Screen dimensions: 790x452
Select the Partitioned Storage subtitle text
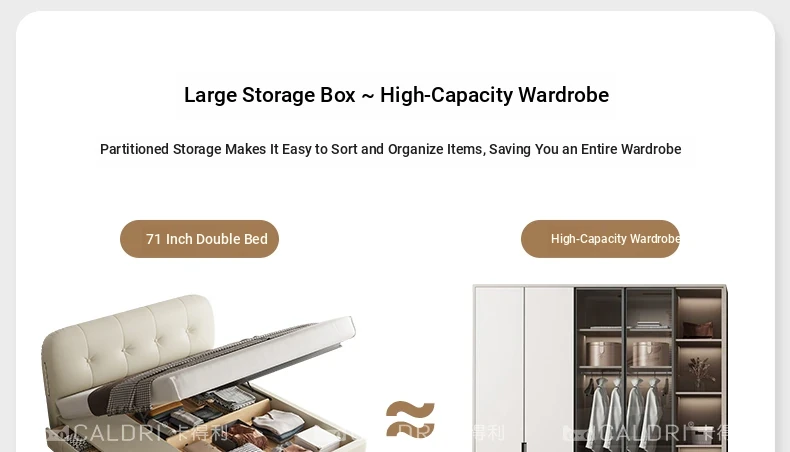(x=390, y=149)
